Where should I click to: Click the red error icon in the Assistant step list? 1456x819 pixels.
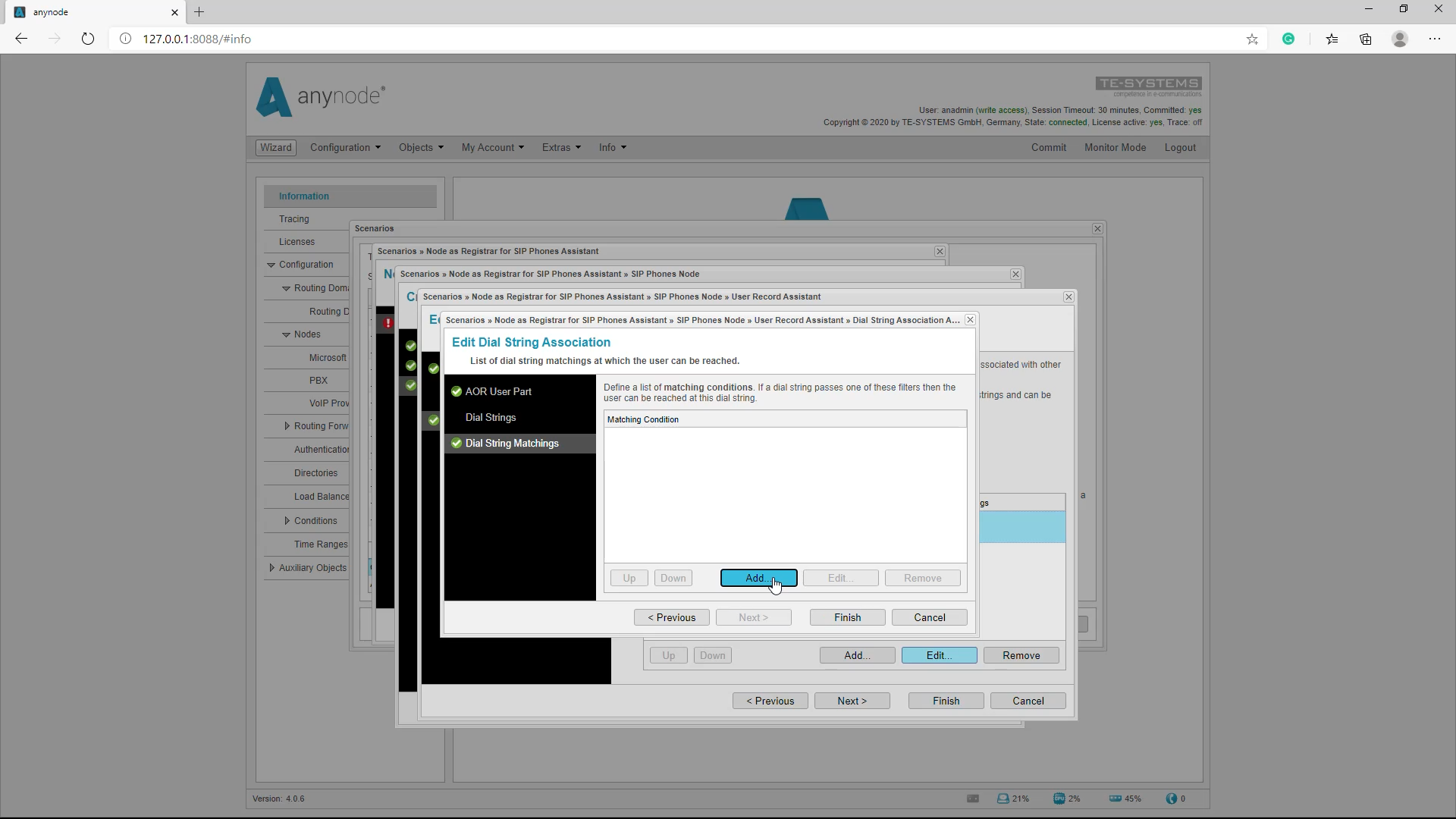click(x=388, y=323)
